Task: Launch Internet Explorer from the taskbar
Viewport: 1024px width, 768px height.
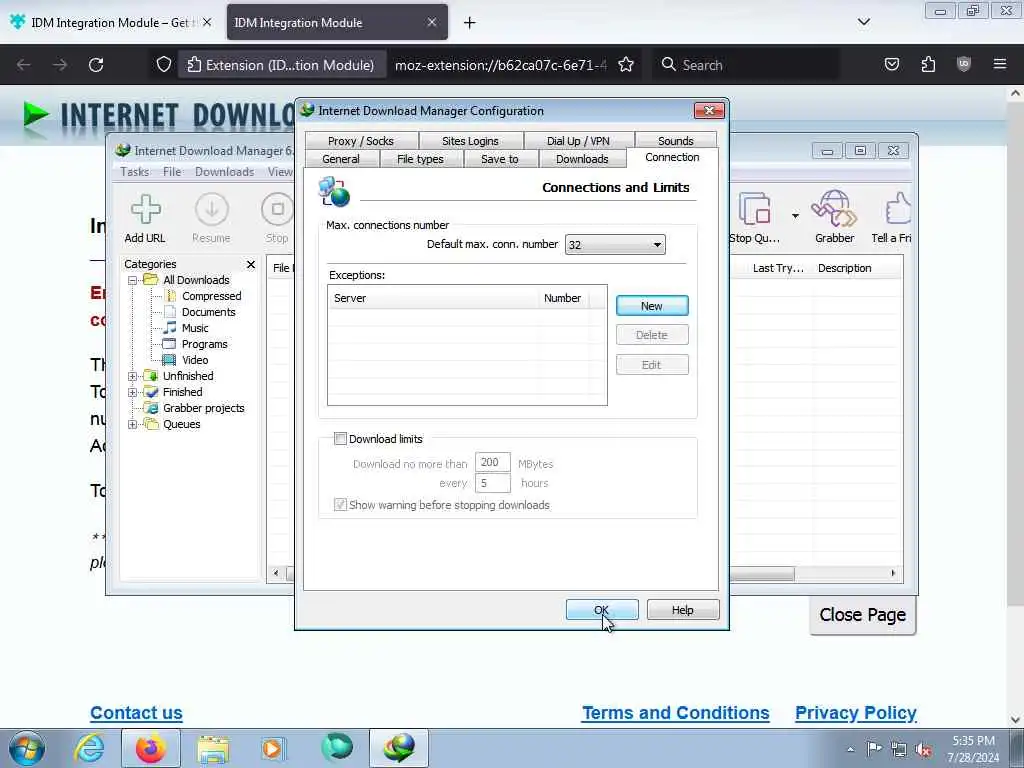Action: point(89,748)
